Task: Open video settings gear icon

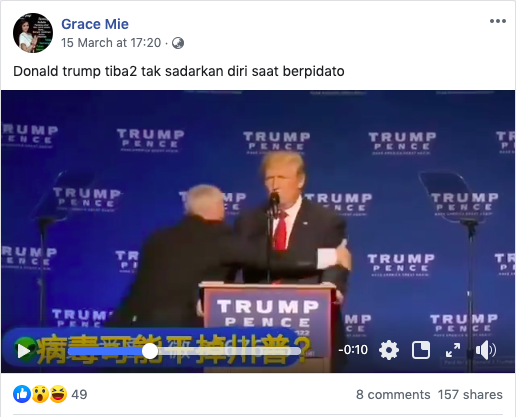Action: coord(389,350)
